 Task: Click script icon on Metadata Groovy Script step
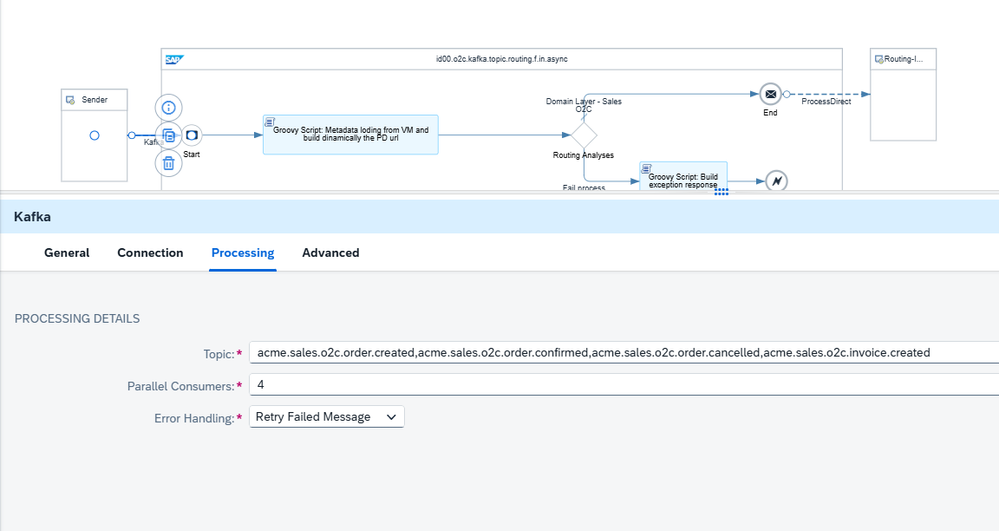[x=270, y=122]
